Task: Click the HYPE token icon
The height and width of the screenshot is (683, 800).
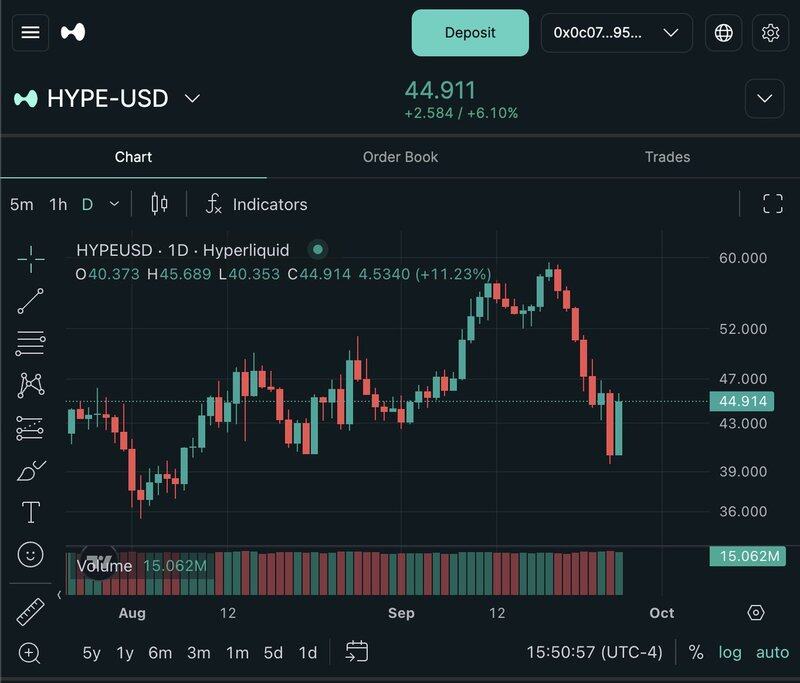Action: (26, 98)
